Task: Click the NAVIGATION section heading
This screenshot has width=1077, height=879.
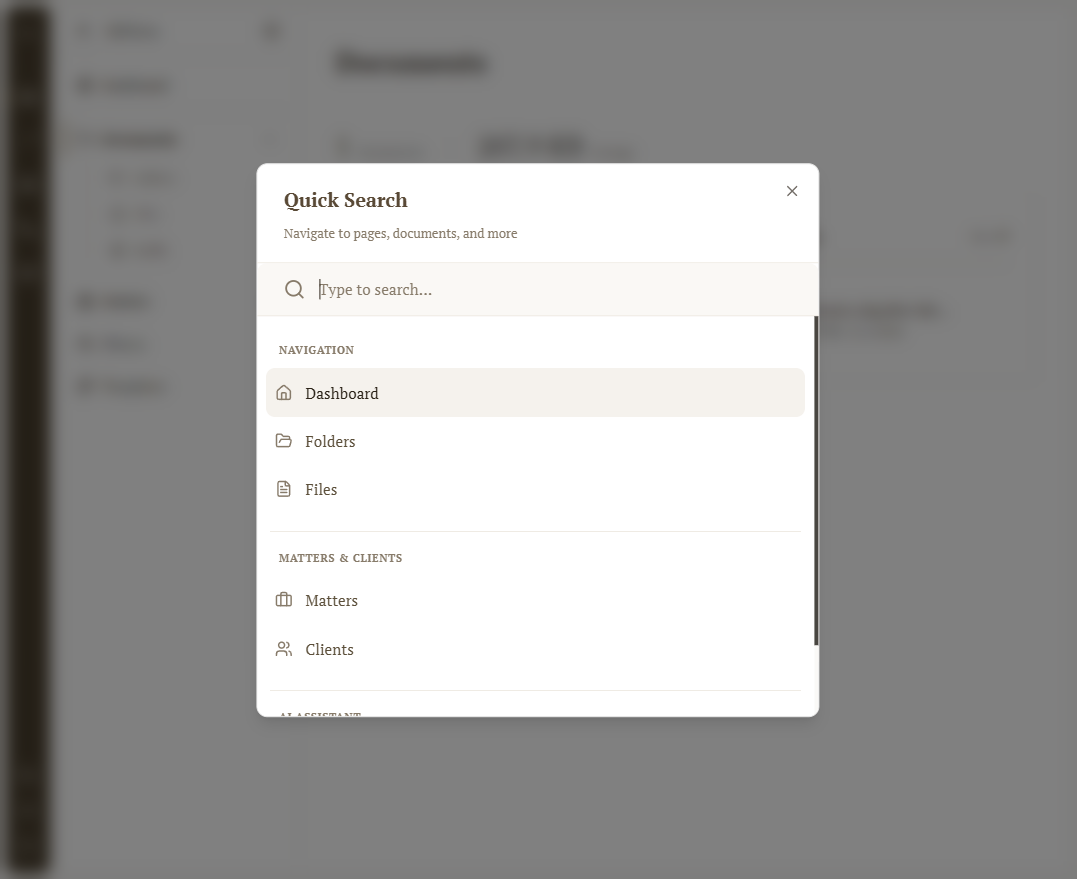Action: 316,350
